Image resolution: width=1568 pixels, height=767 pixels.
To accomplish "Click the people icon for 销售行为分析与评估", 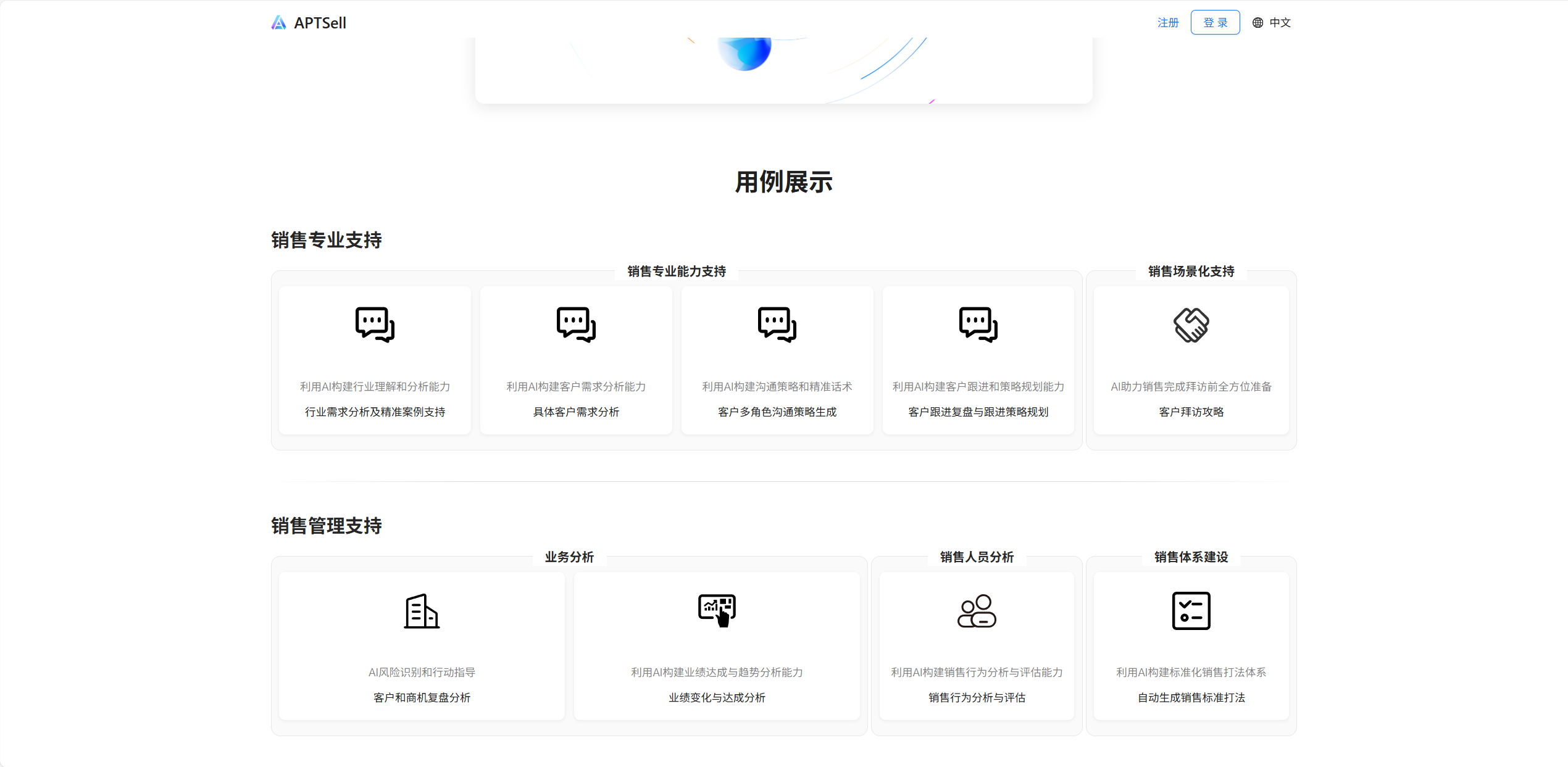I will [977, 611].
